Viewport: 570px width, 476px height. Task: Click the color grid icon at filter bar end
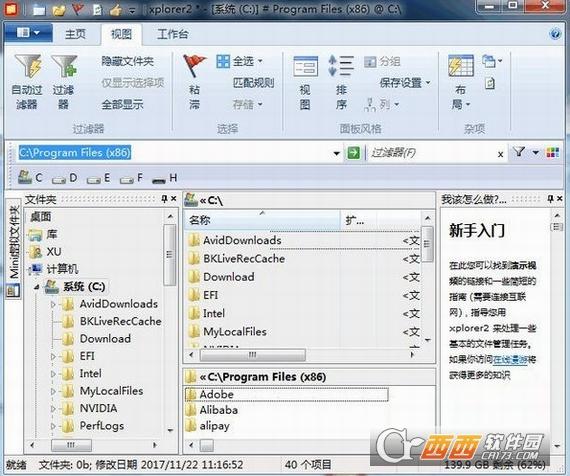click(553, 152)
